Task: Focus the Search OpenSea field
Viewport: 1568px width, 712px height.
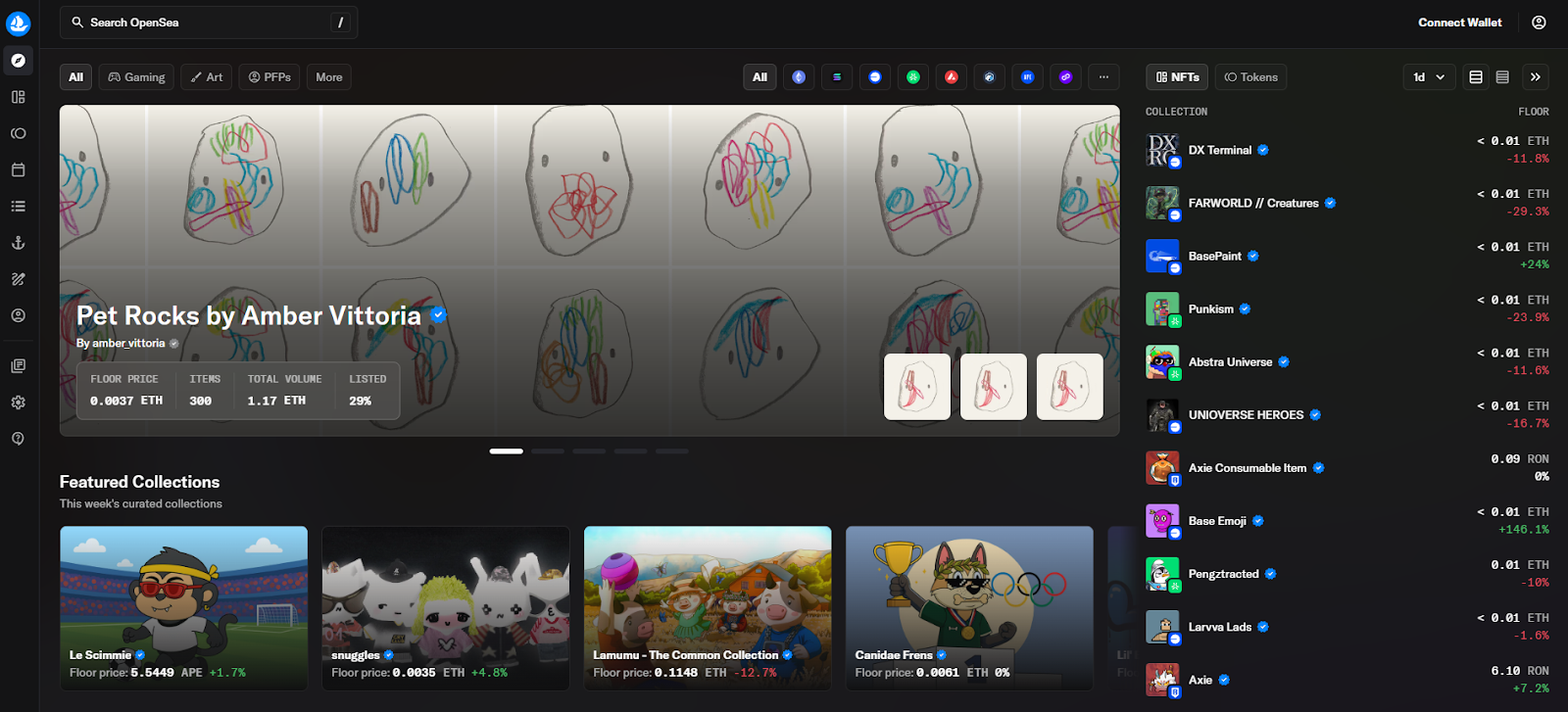Action: (209, 23)
